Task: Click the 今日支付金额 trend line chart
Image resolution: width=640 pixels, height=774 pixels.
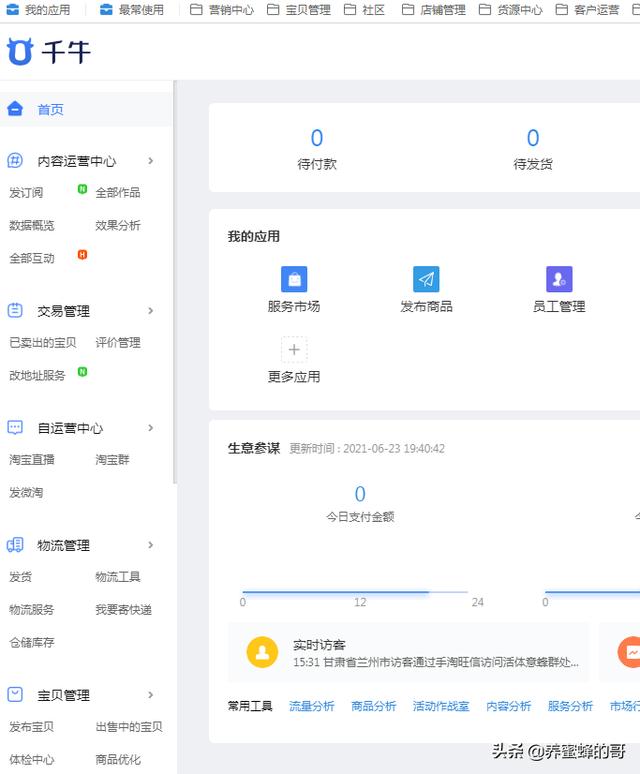Action: tap(355, 591)
